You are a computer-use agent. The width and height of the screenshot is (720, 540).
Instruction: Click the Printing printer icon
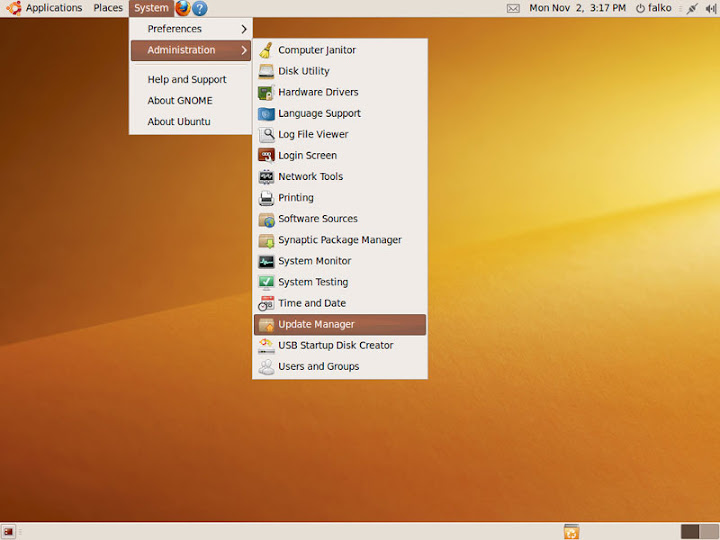point(266,198)
